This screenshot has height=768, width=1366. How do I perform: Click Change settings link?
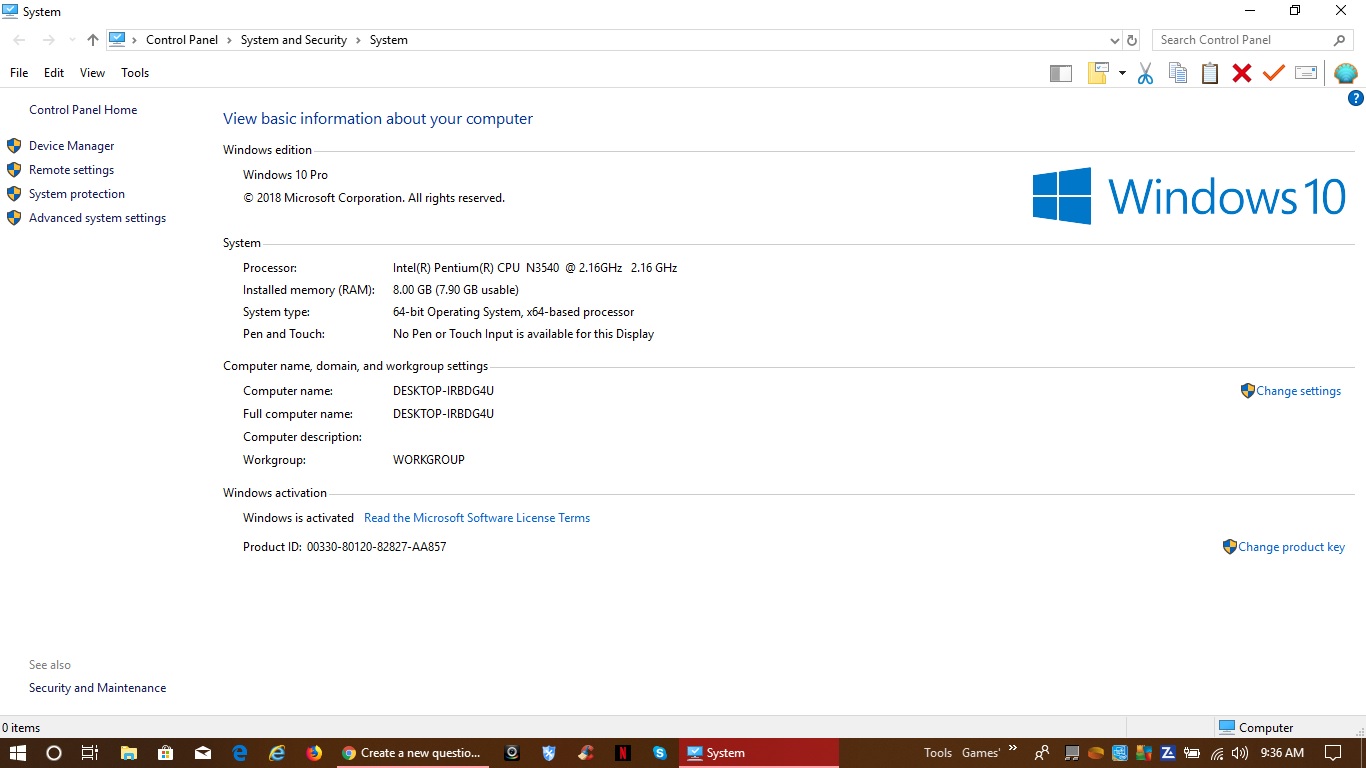point(1298,391)
